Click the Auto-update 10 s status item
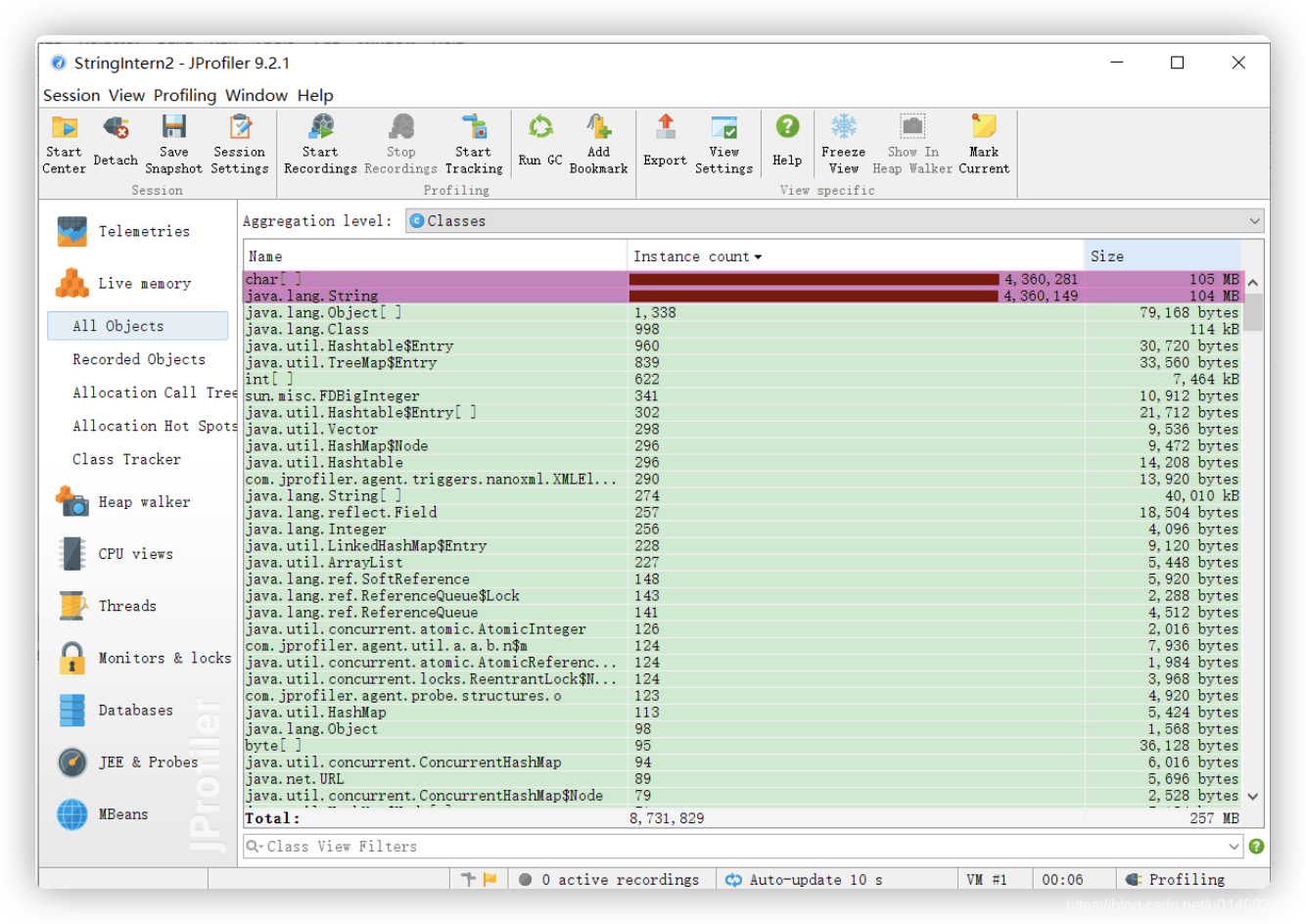The width and height of the screenshot is (1306, 924). click(804, 880)
